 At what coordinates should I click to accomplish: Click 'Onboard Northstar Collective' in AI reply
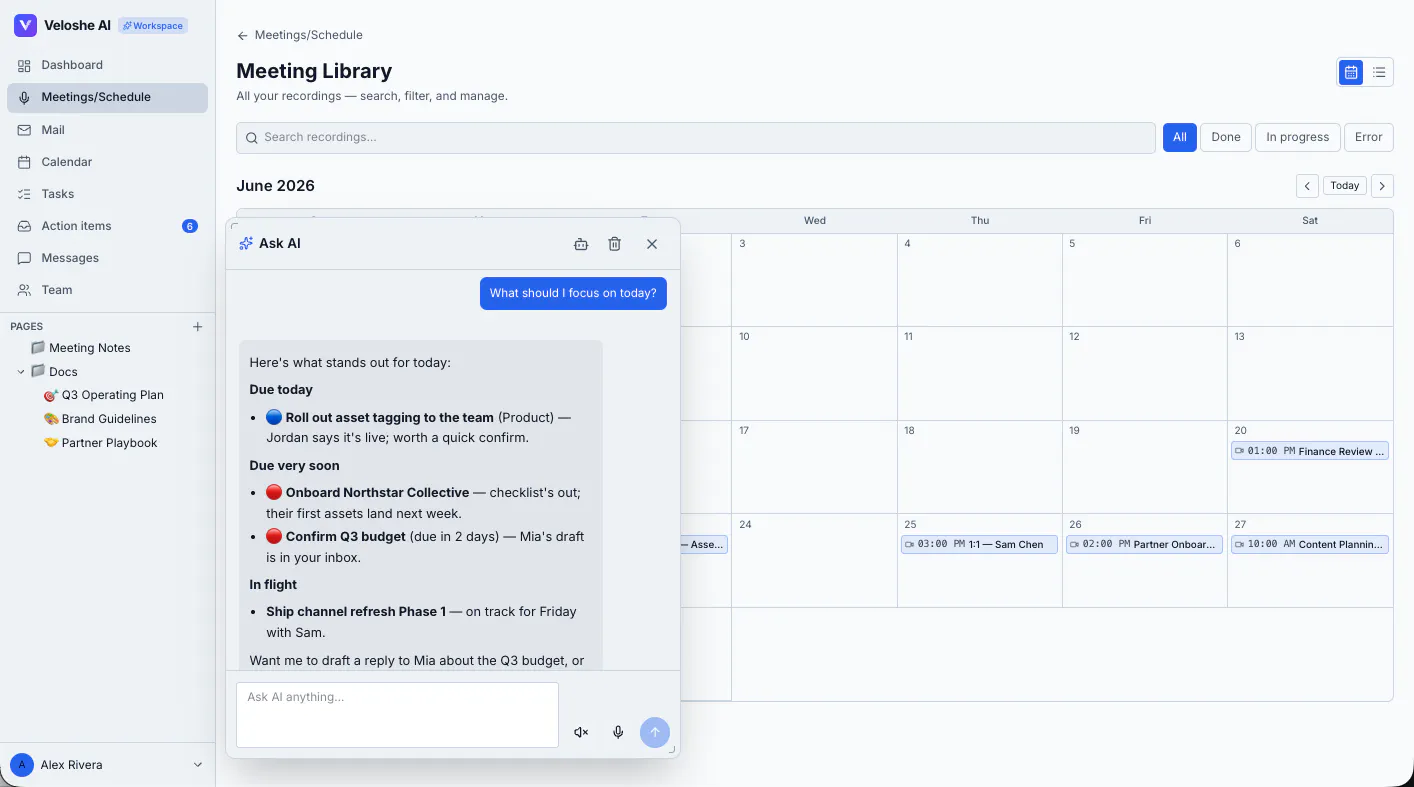point(377,493)
